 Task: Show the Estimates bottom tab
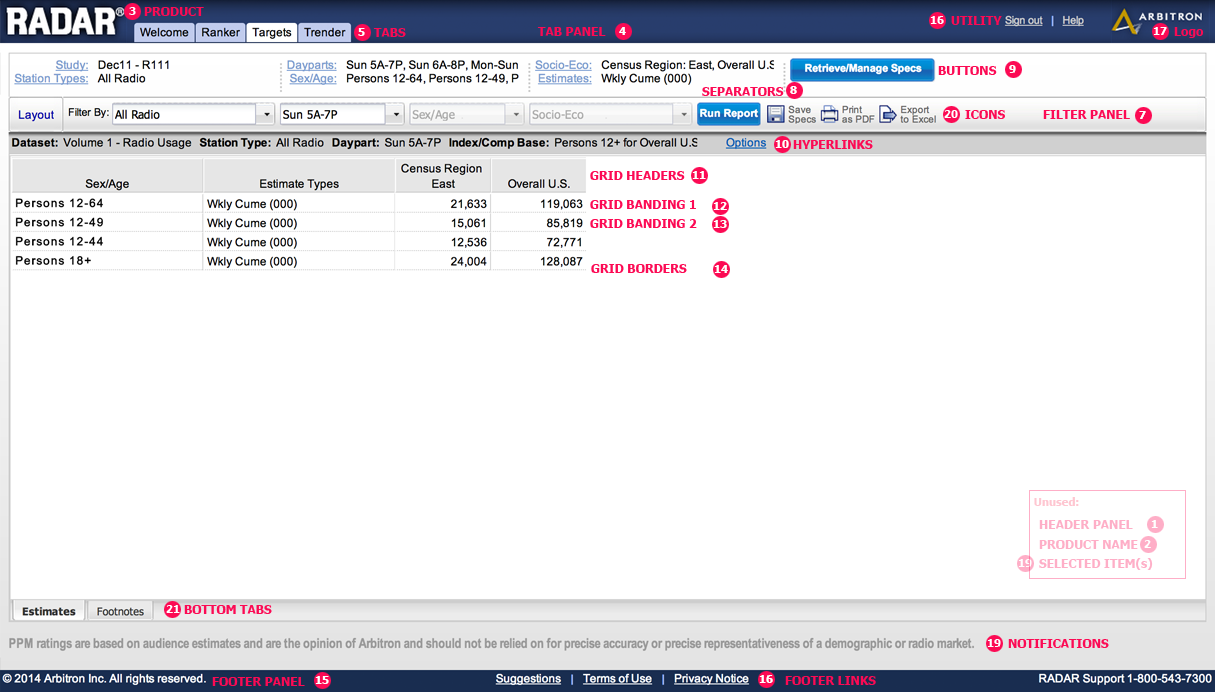coord(49,611)
